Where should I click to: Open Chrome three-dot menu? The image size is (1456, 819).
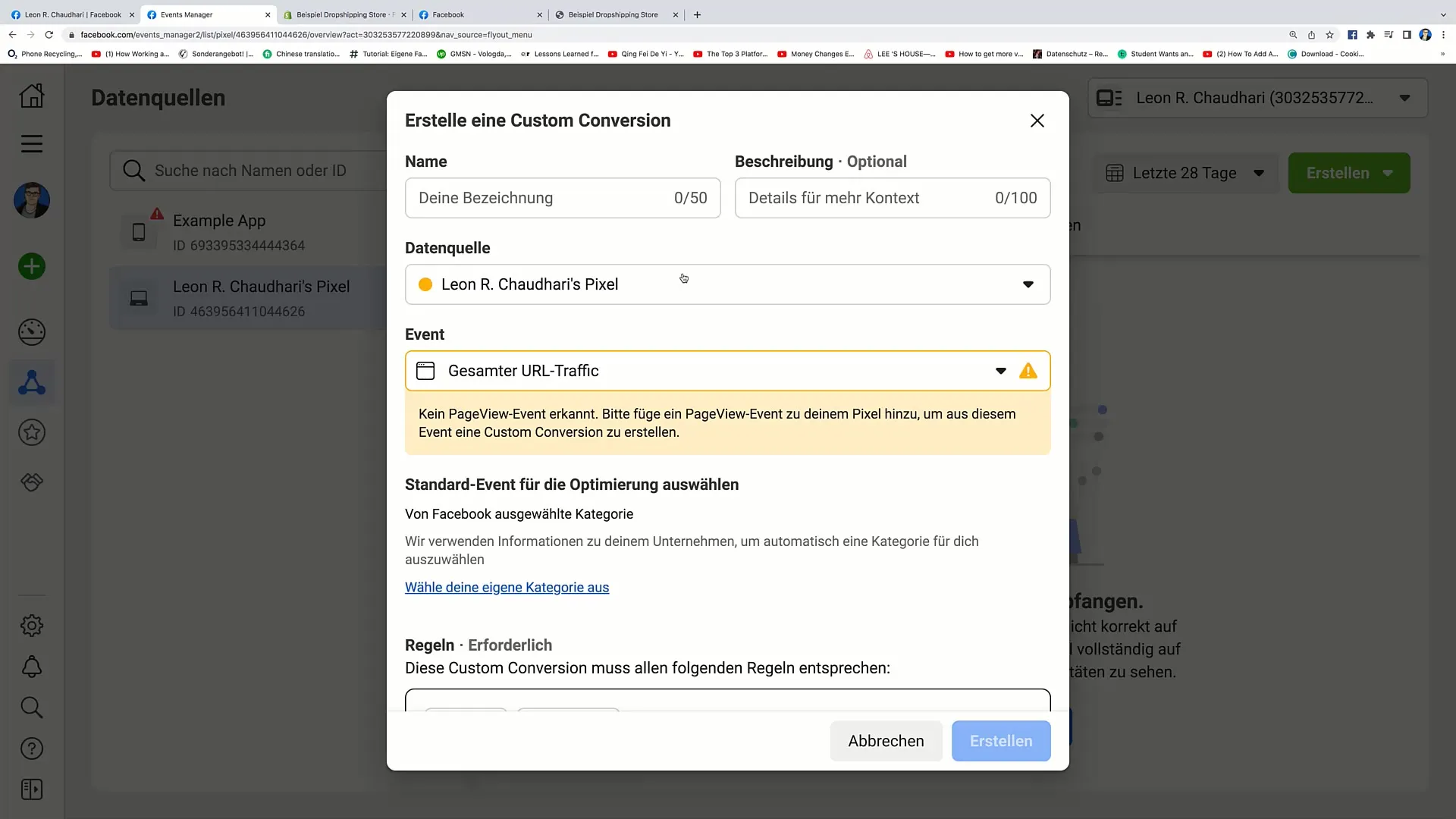[1443, 35]
